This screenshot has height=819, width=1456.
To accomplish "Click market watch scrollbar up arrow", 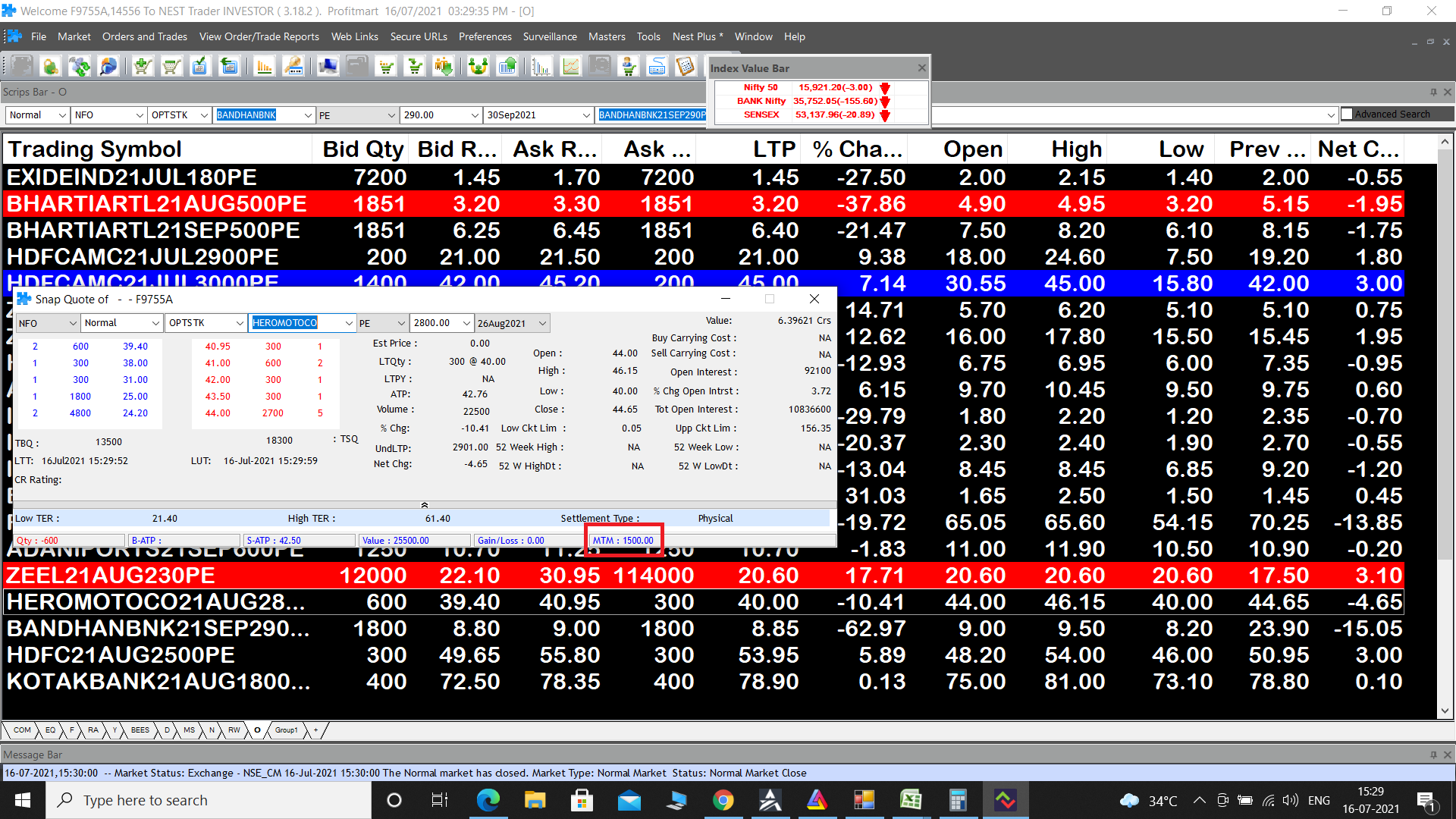I will click(1445, 142).
